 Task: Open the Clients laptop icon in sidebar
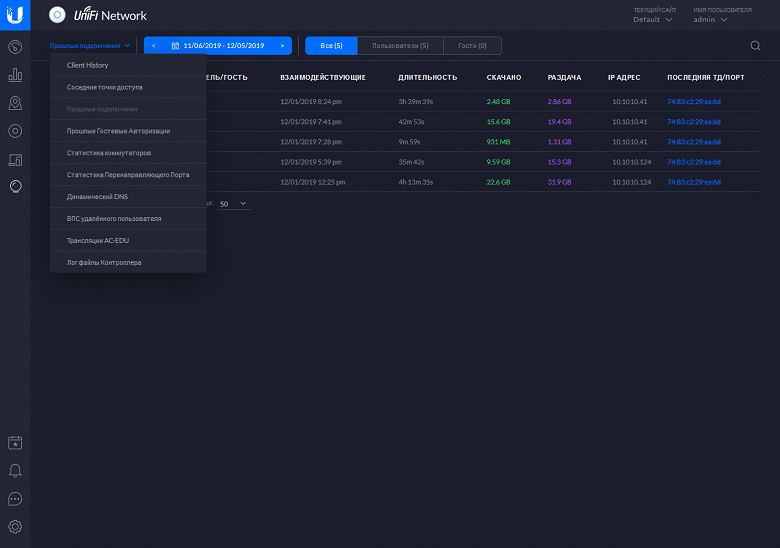click(15, 158)
